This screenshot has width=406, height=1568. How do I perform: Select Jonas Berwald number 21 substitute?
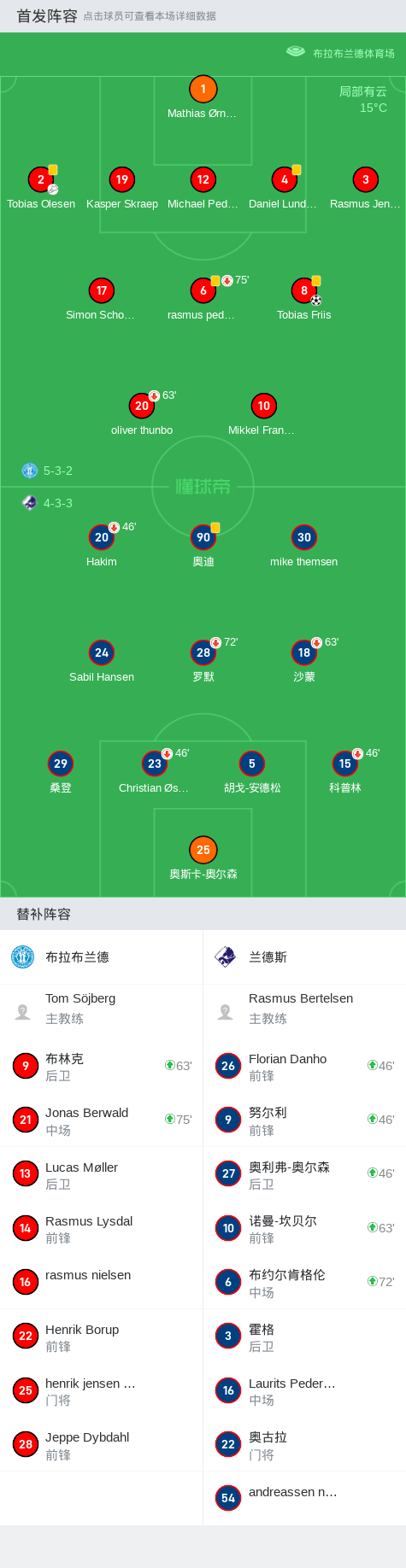102,1120
